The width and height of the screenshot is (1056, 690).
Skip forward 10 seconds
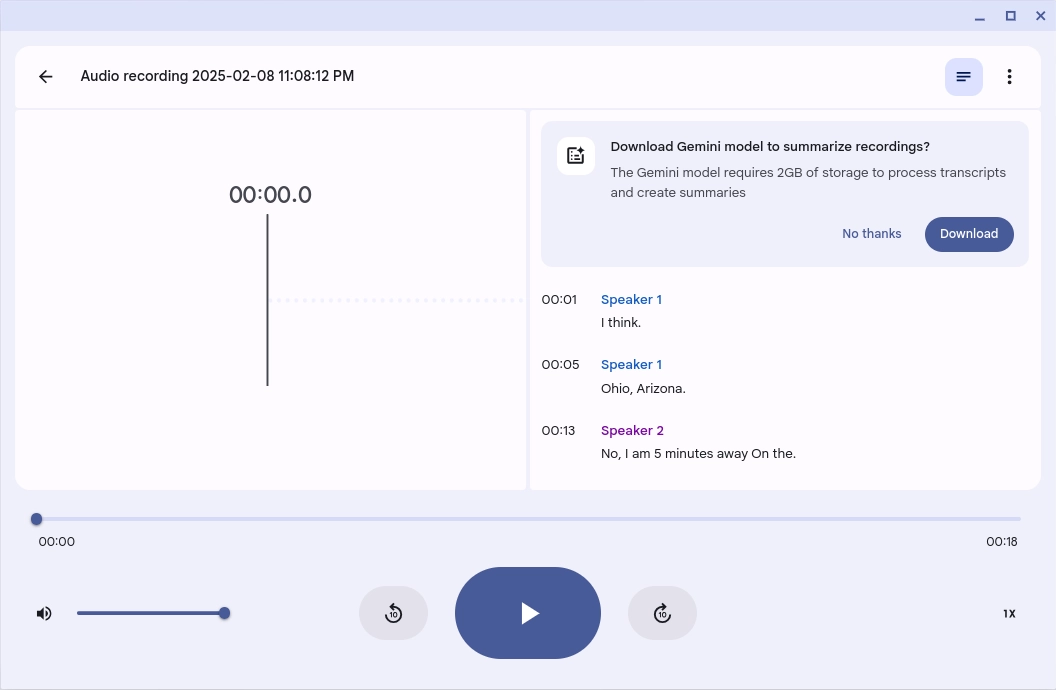tap(662, 613)
